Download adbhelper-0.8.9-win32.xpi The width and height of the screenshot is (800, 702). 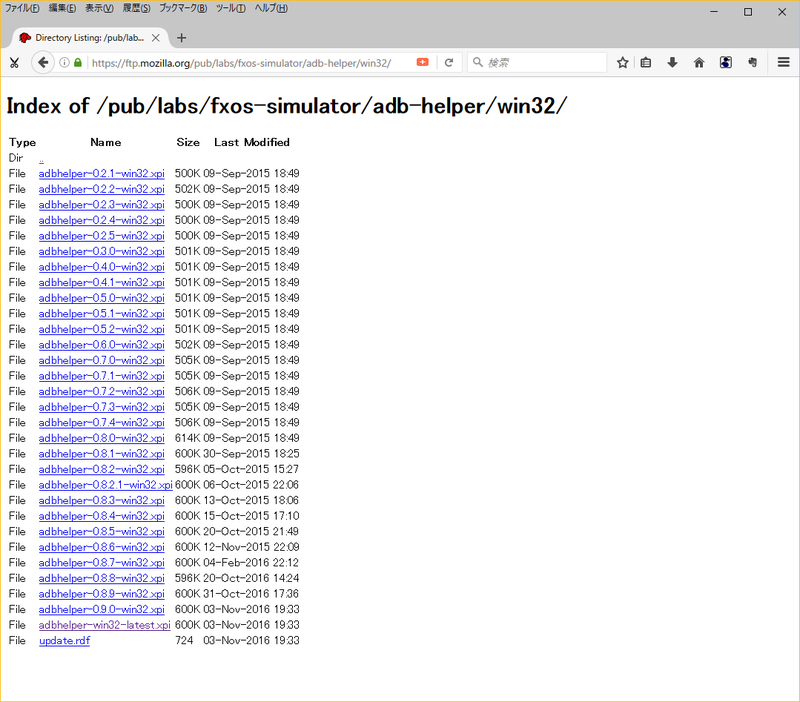(102, 594)
